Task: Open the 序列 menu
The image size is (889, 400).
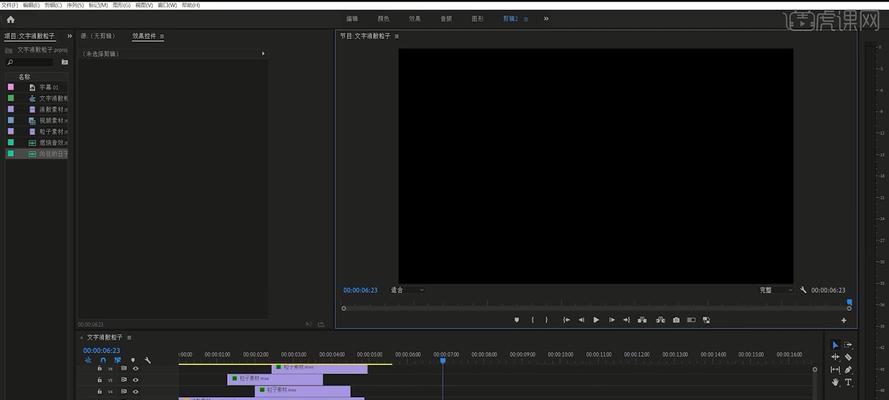Action: (x=75, y=5)
